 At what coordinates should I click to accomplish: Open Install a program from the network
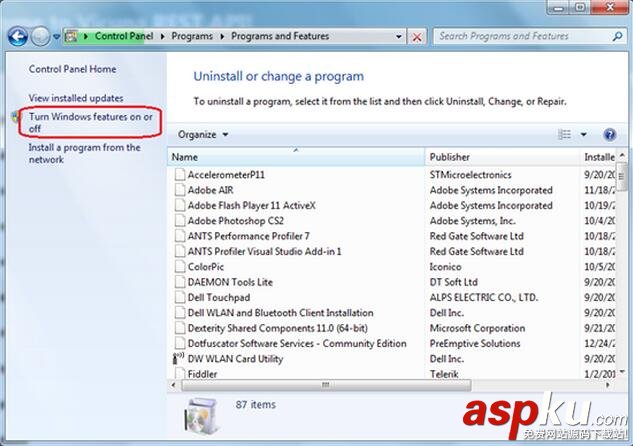pyautogui.click(x=84, y=153)
